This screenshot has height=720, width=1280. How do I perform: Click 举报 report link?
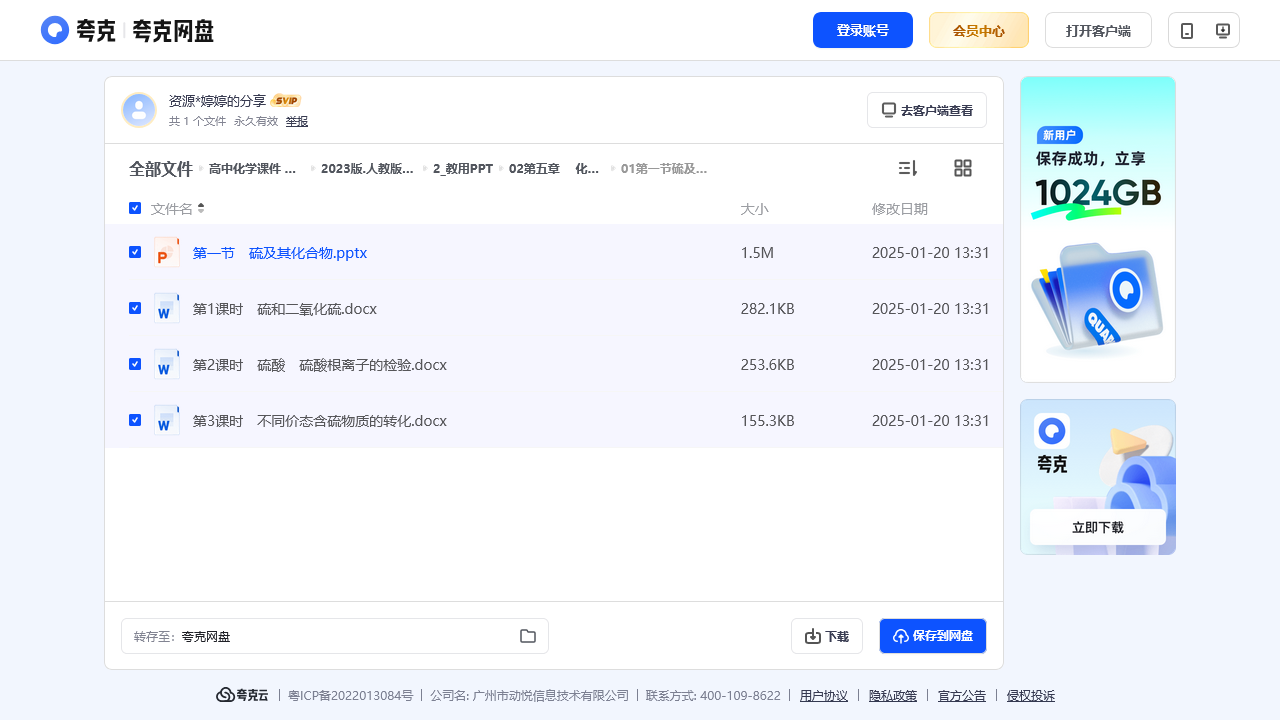(297, 121)
